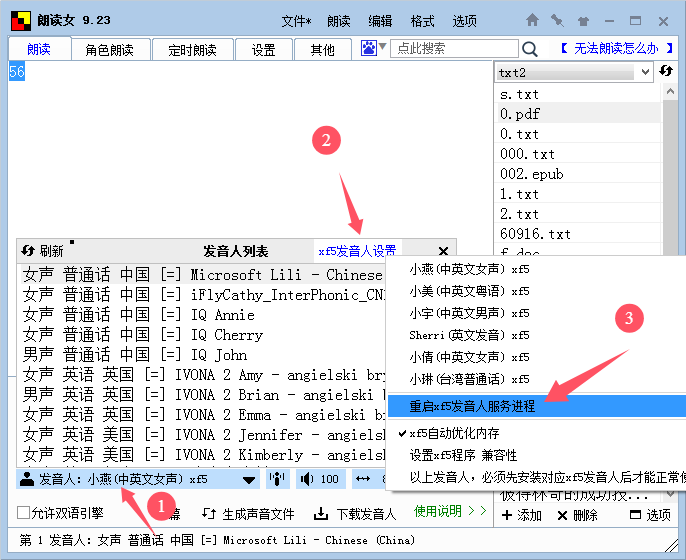This screenshot has height=560, width=686.
Task: Select IQ Annie voice row
Action: [203, 315]
